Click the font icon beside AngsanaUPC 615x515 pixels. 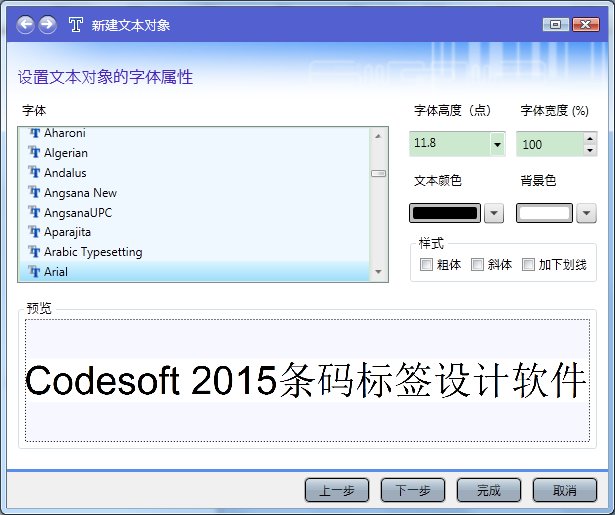click(x=35, y=212)
